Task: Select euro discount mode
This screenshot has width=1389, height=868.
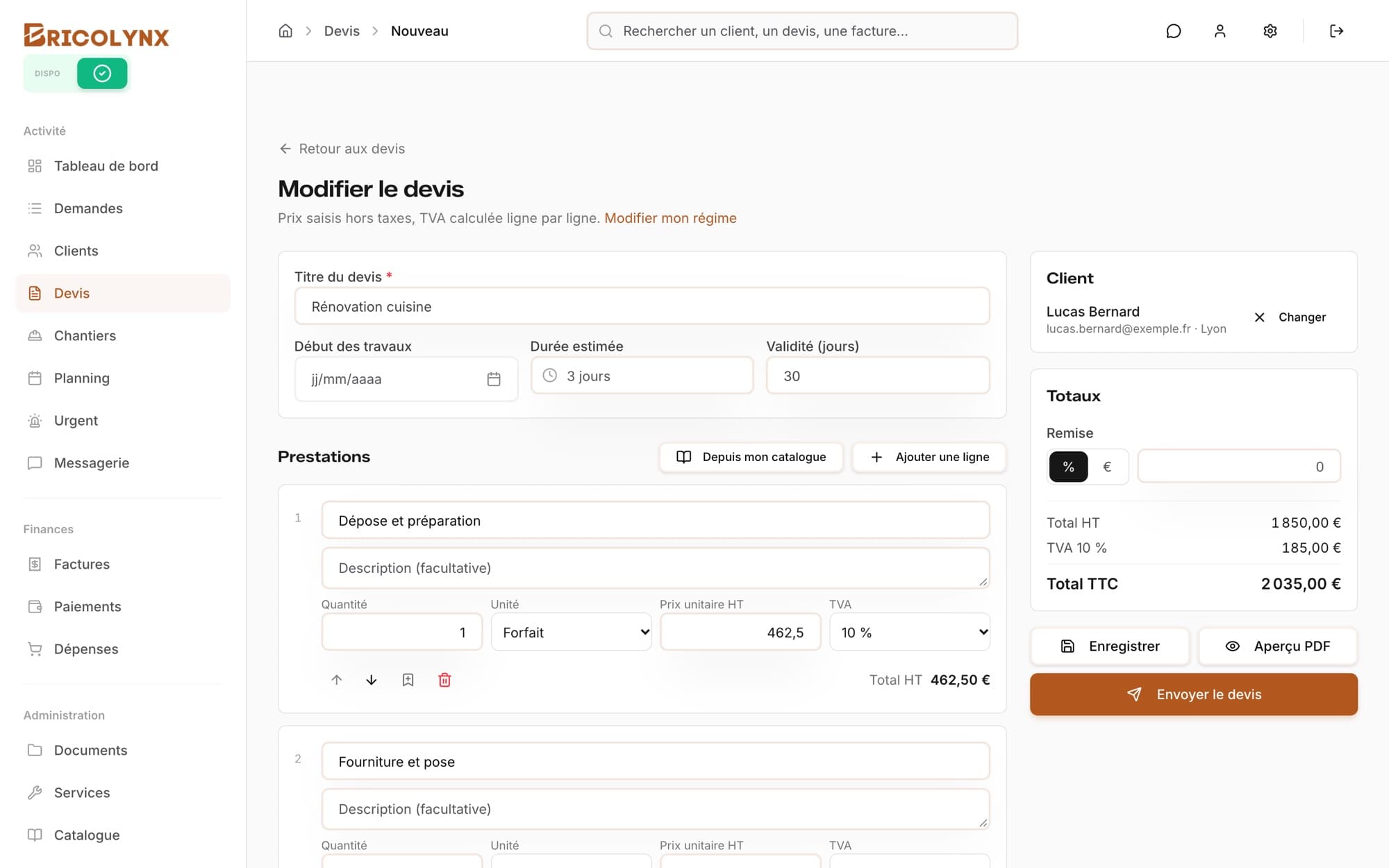Action: point(1107,467)
